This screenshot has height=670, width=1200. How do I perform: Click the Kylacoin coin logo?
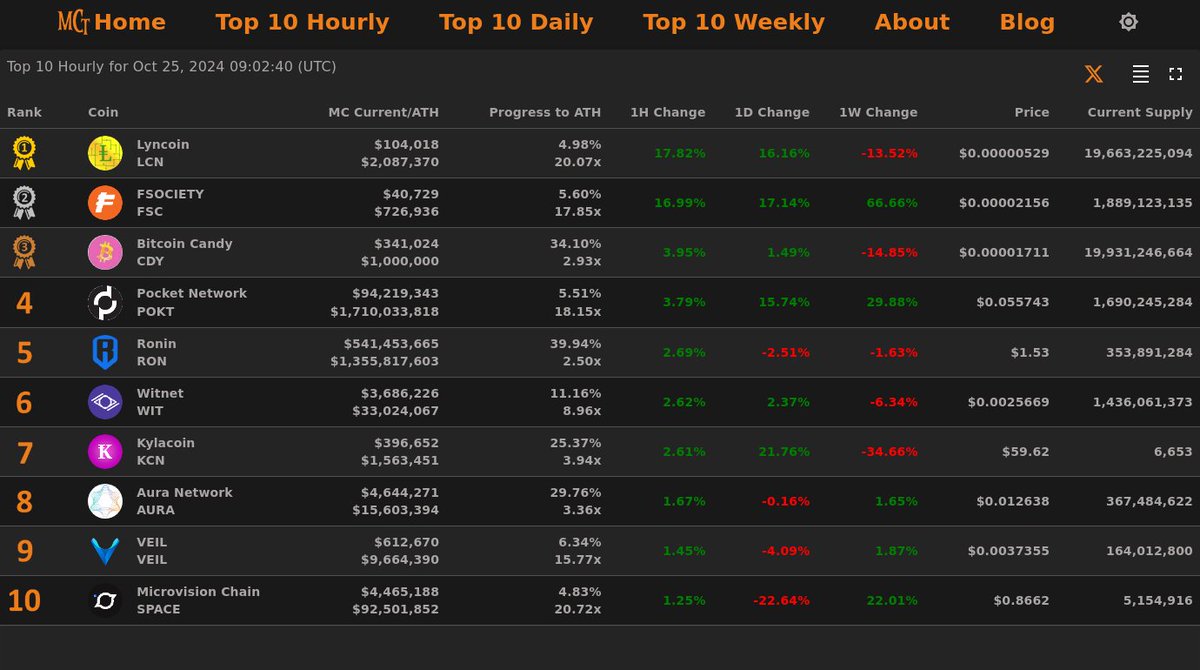[105, 452]
